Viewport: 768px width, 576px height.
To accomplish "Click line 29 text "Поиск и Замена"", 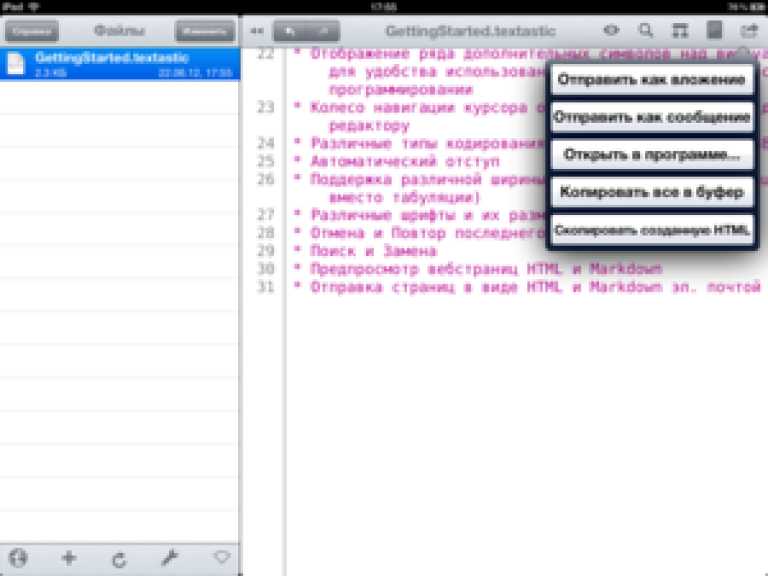I will pyautogui.click(x=373, y=251).
